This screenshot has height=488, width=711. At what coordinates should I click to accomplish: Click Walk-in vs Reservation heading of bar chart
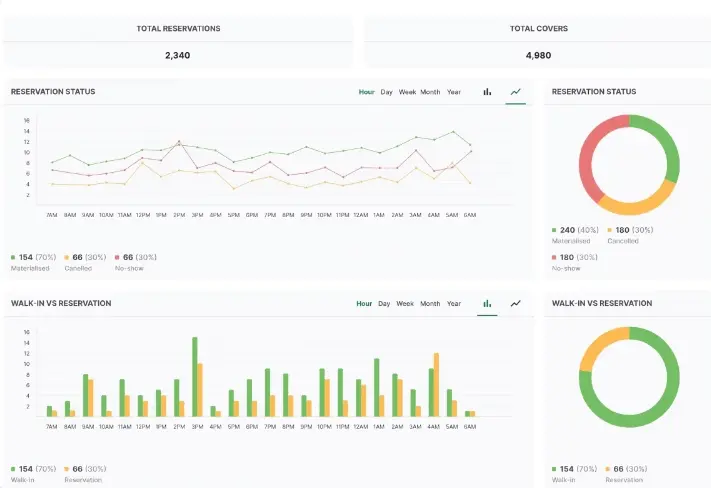(61, 303)
